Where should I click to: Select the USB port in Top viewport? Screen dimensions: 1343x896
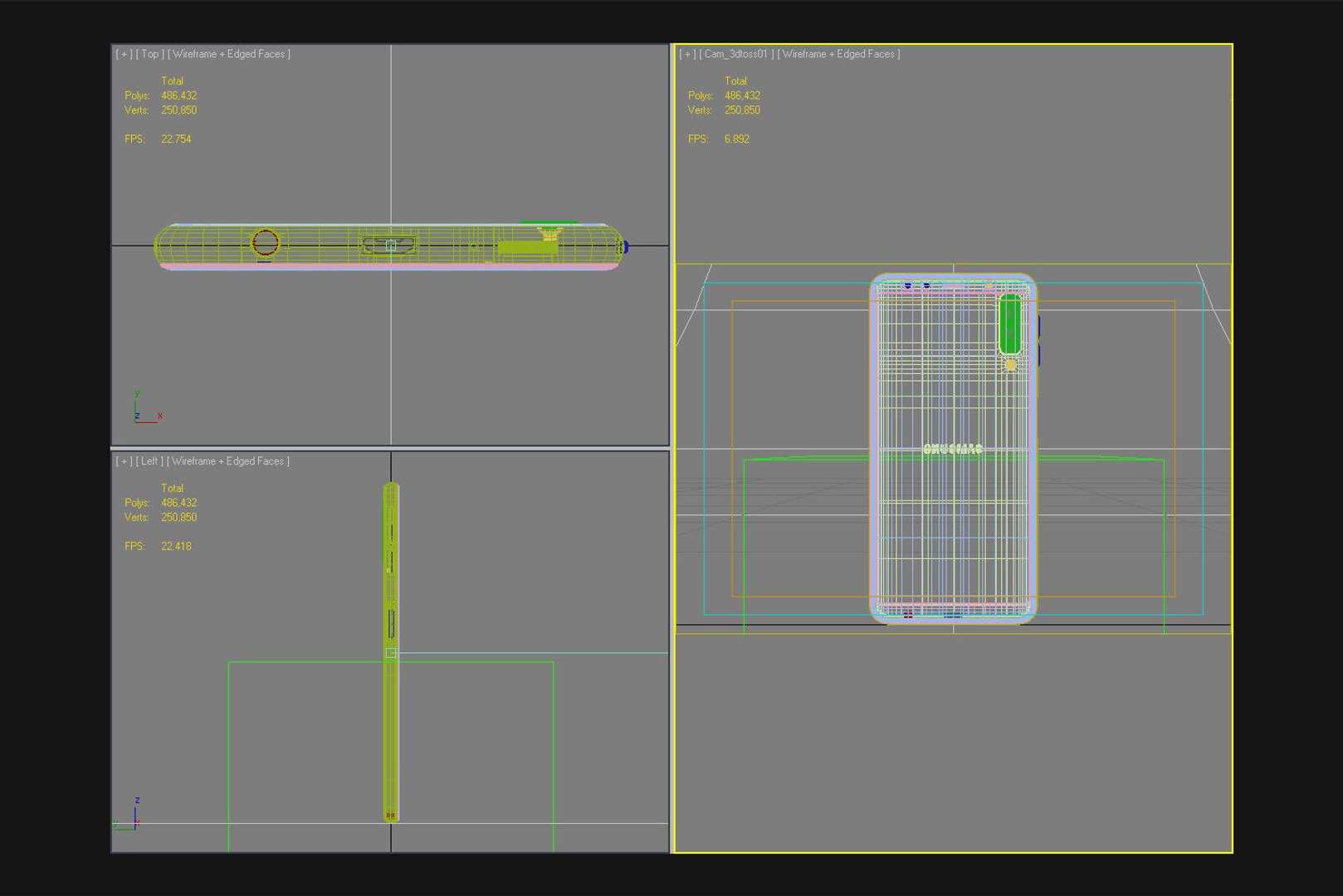(389, 245)
